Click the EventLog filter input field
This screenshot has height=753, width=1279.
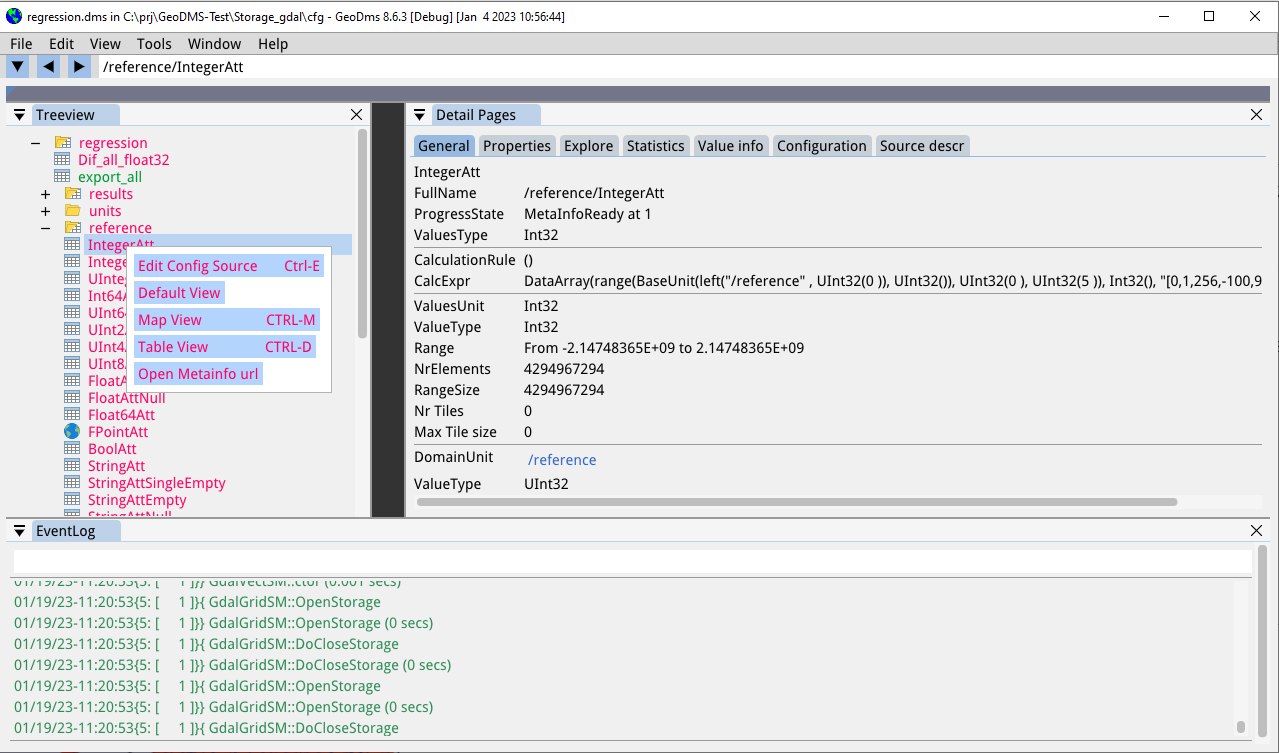[400, 560]
